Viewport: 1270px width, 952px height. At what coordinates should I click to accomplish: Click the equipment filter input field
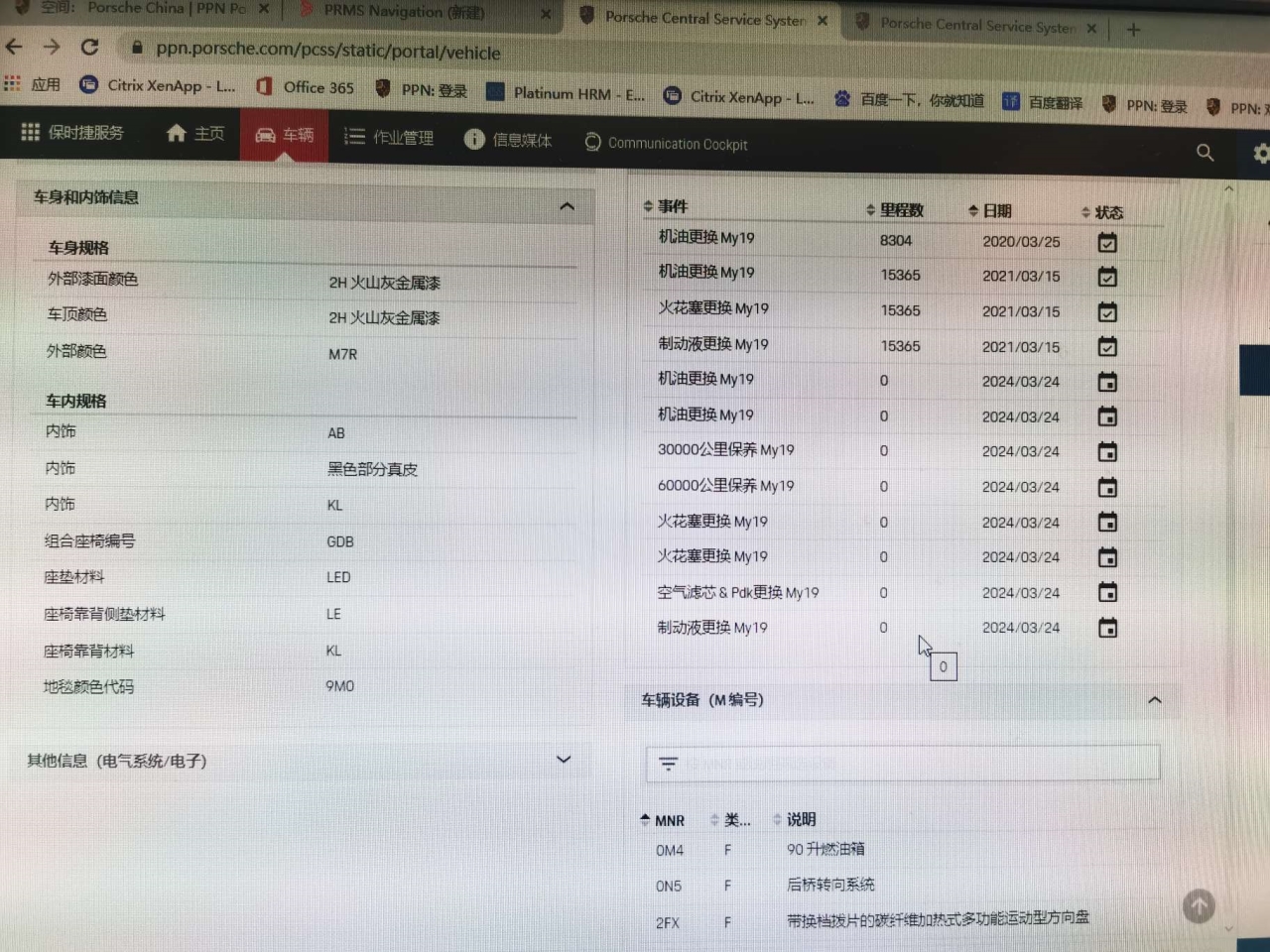(902, 764)
